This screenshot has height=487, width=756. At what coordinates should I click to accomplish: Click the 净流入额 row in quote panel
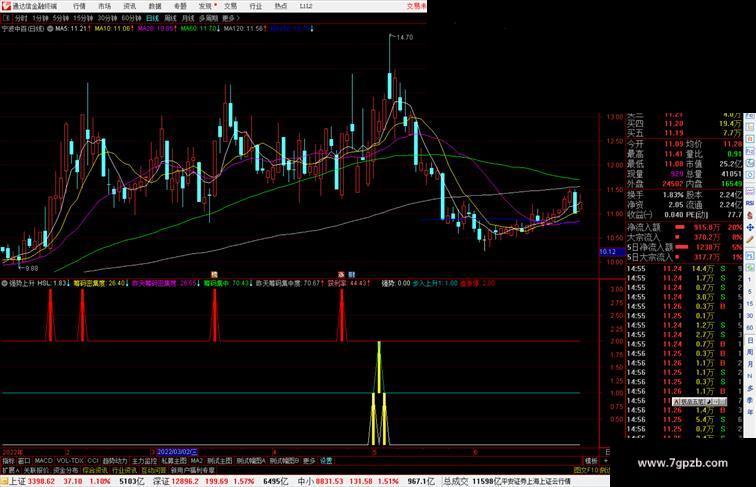pos(684,227)
